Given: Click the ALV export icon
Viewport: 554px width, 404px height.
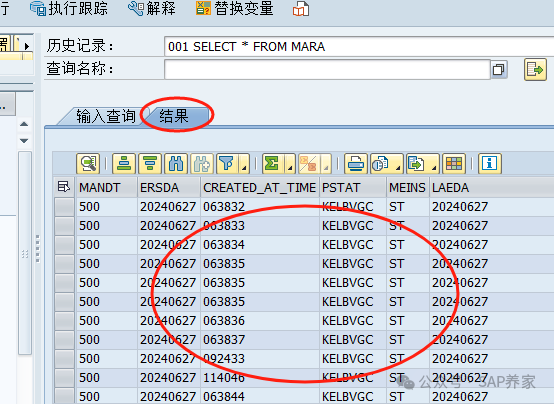Looking at the screenshot, I should 418,164.
